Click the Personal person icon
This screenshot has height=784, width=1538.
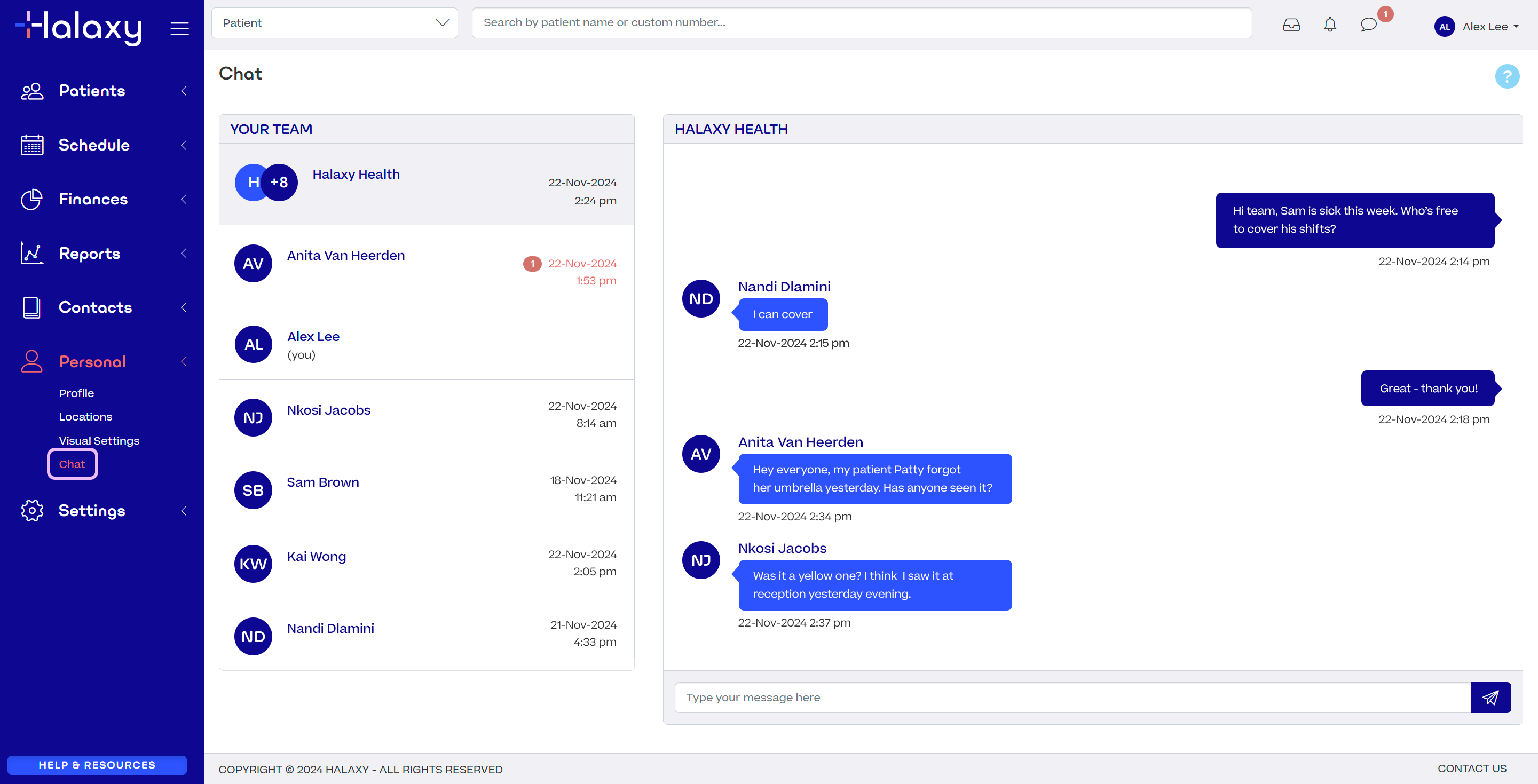coord(31,361)
